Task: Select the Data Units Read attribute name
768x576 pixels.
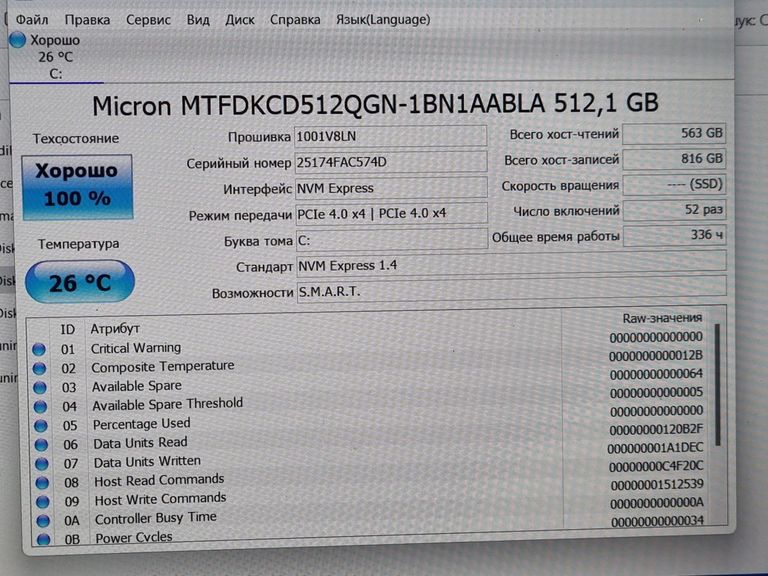Action: click(141, 443)
